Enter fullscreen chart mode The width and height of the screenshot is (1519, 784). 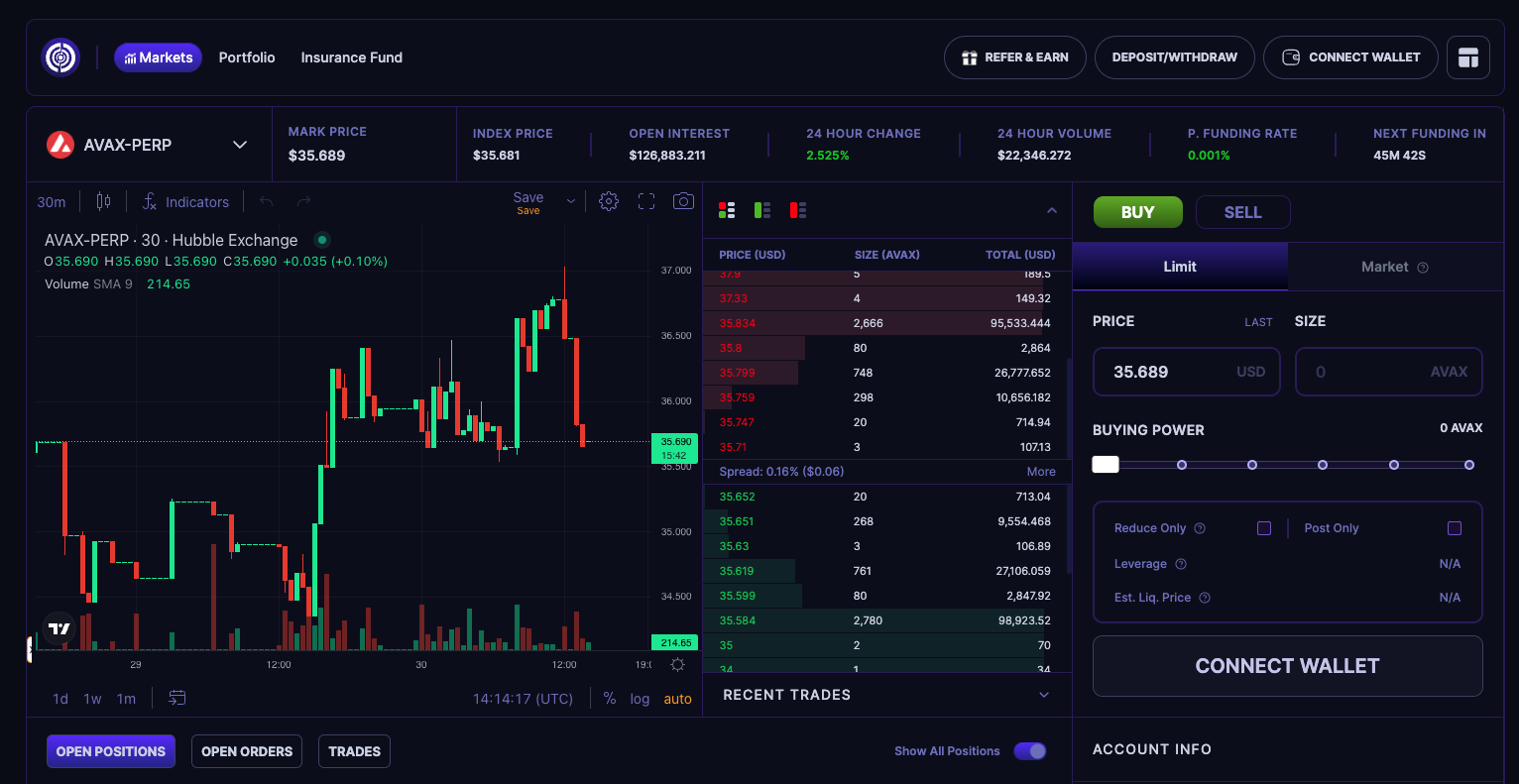(646, 201)
